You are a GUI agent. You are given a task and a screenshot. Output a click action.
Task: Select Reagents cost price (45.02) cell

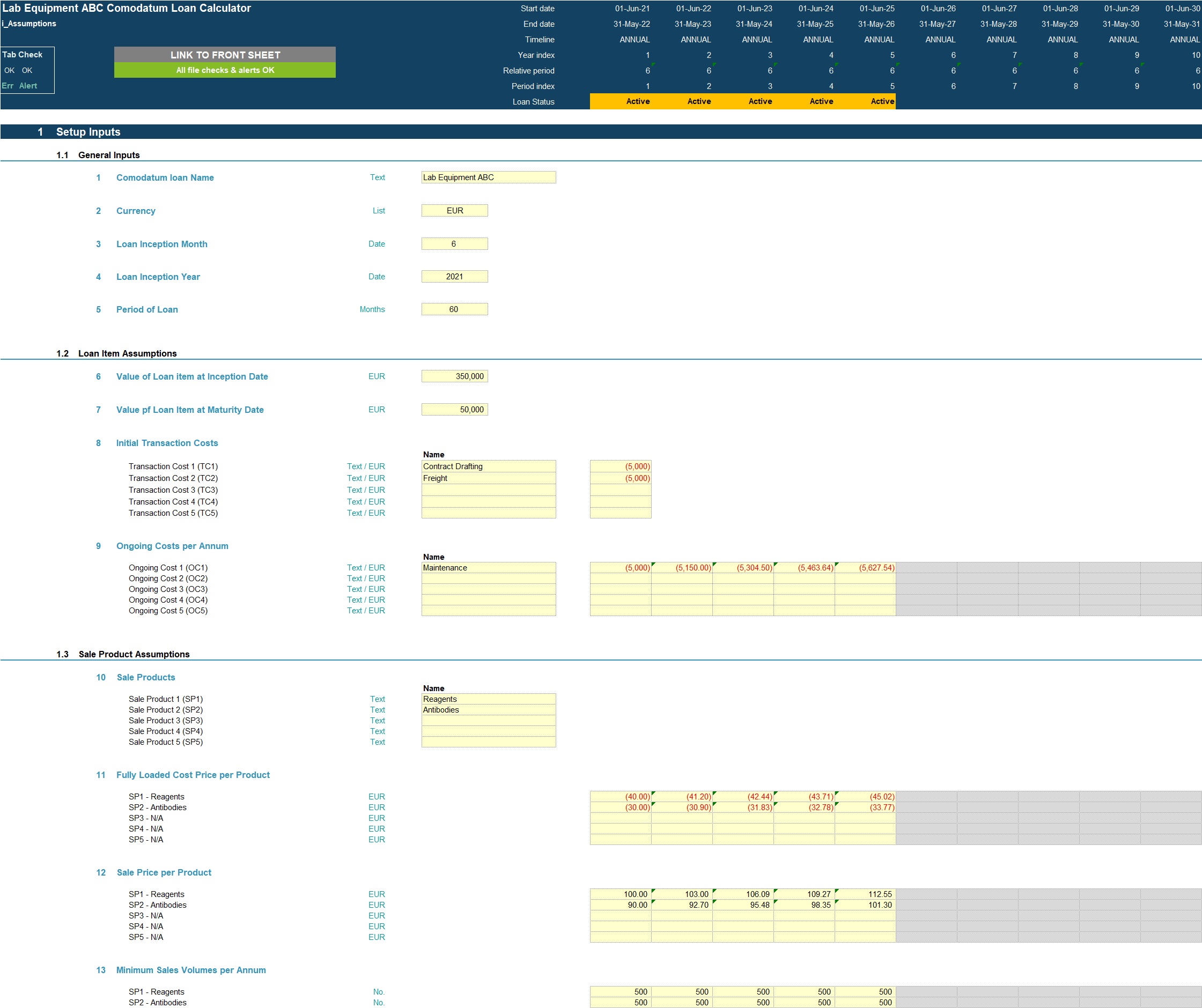point(865,797)
